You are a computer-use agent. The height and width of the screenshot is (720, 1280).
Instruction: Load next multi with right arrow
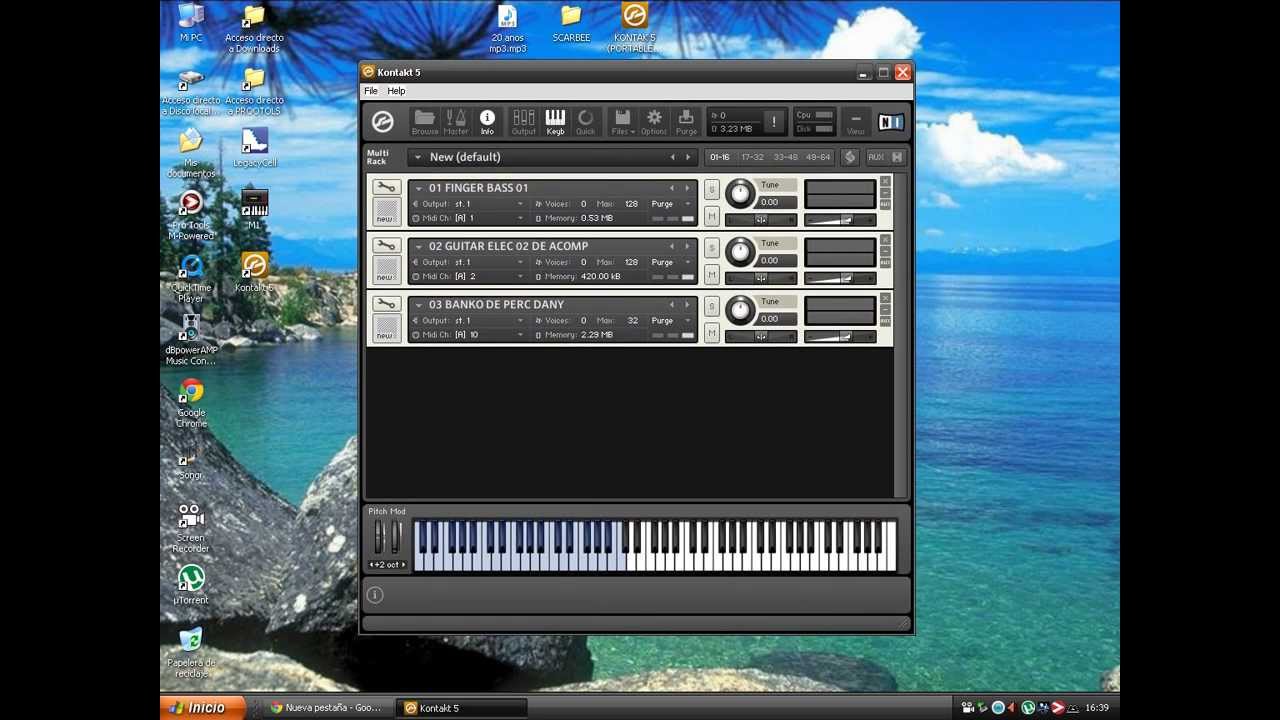click(687, 157)
